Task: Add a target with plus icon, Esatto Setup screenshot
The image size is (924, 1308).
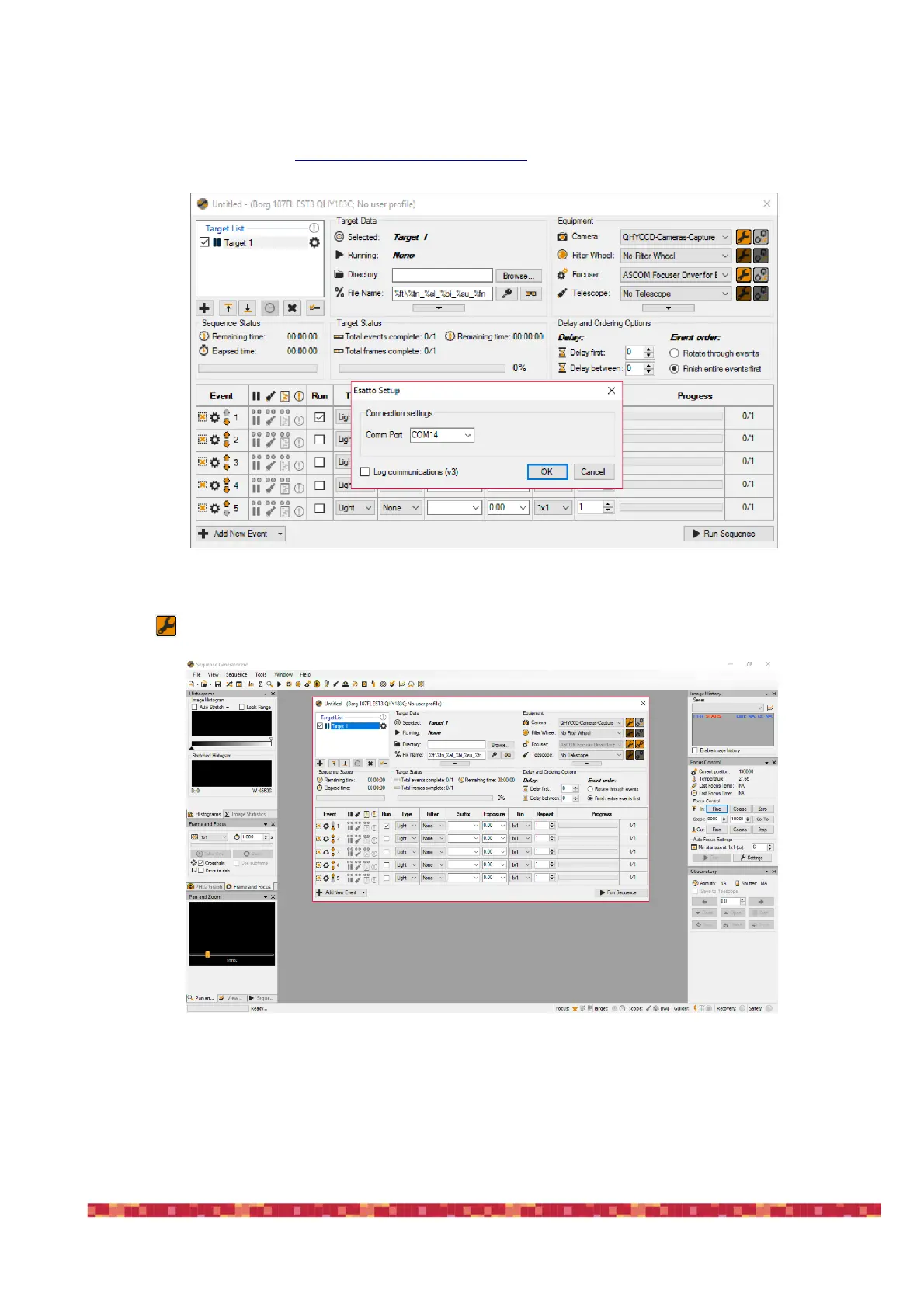Action: [x=204, y=308]
